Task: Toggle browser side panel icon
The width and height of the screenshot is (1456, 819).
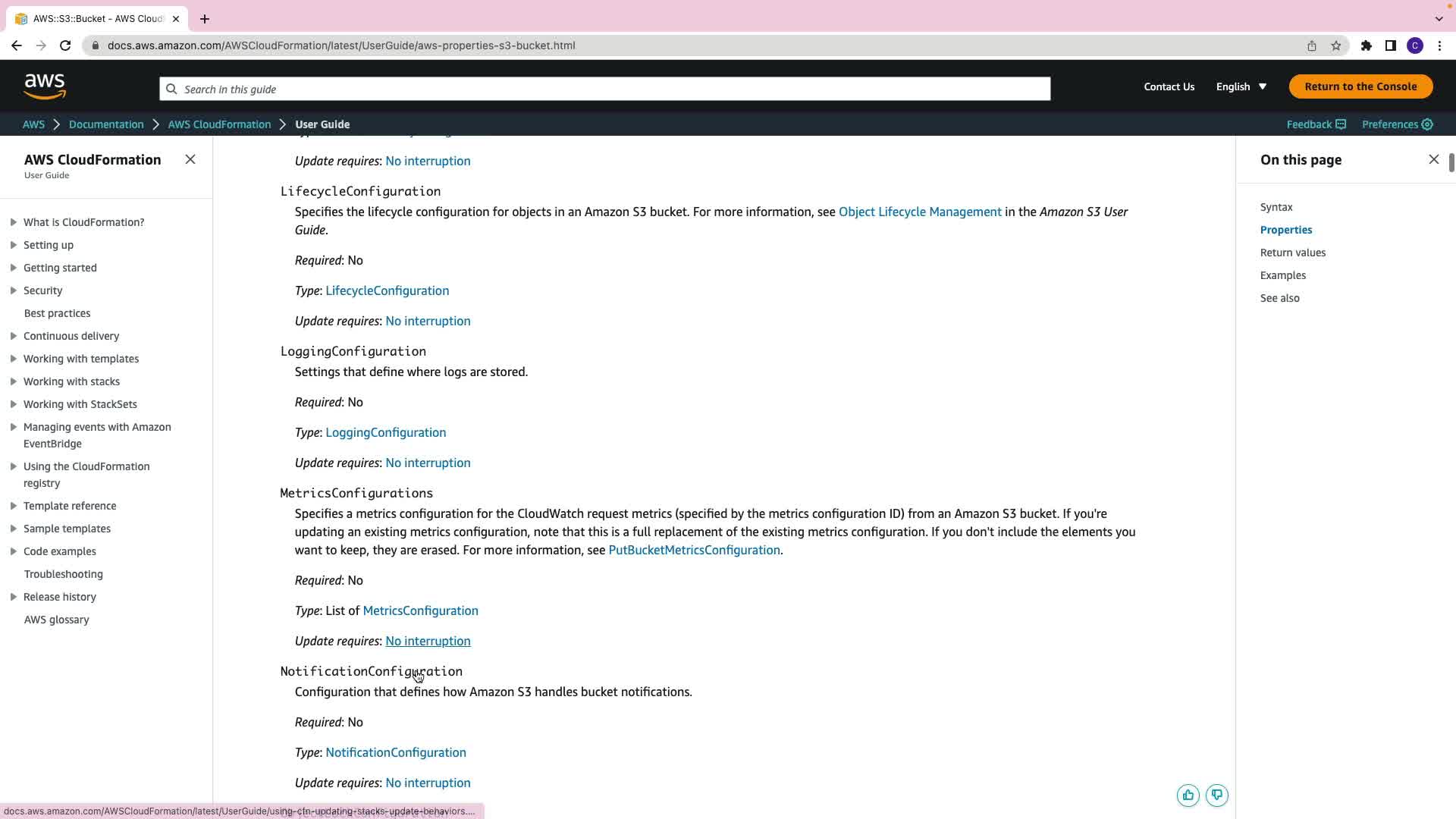Action: point(1391,45)
